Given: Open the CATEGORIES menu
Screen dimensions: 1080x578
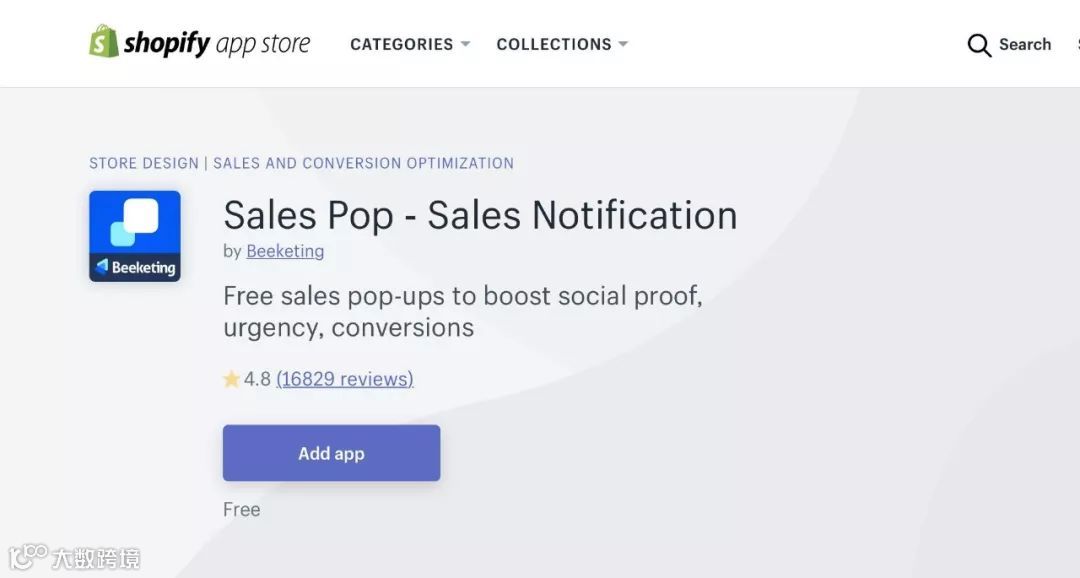Looking at the screenshot, I should pyautogui.click(x=401, y=44).
